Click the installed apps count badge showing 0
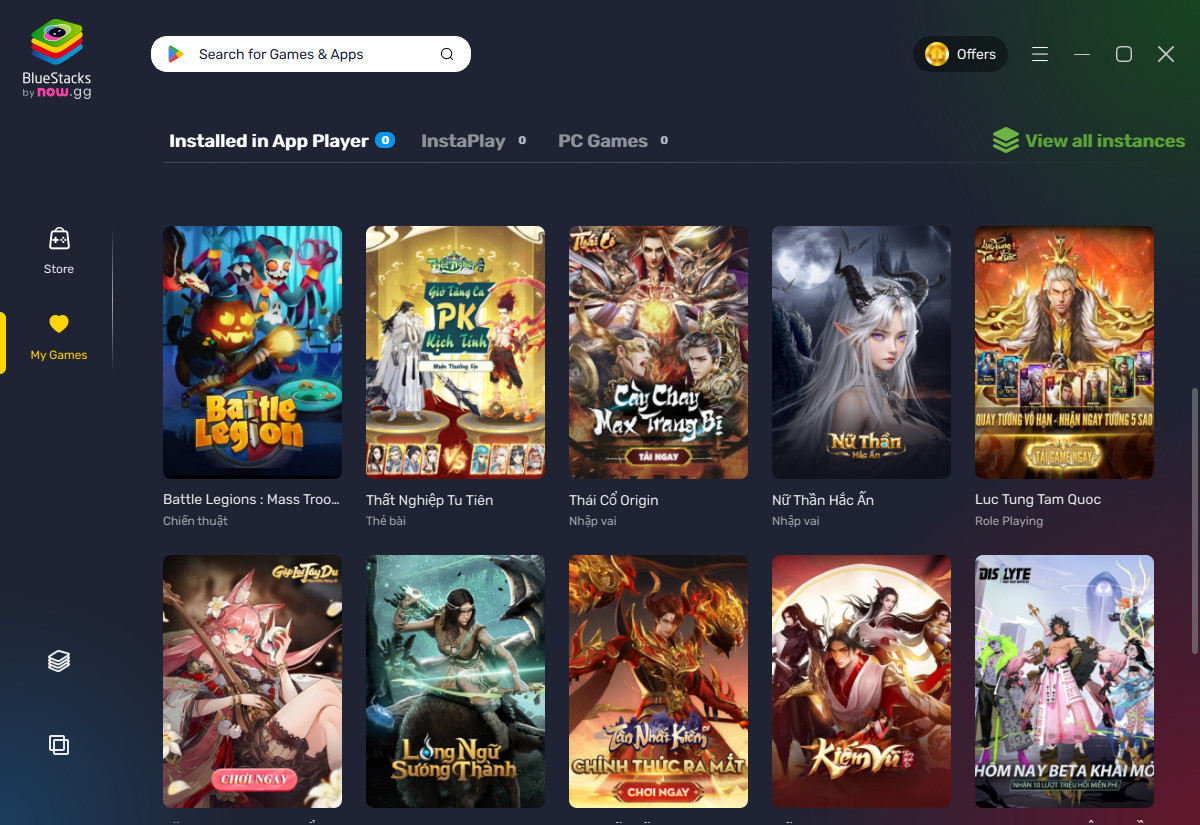The image size is (1200, 825). (384, 140)
